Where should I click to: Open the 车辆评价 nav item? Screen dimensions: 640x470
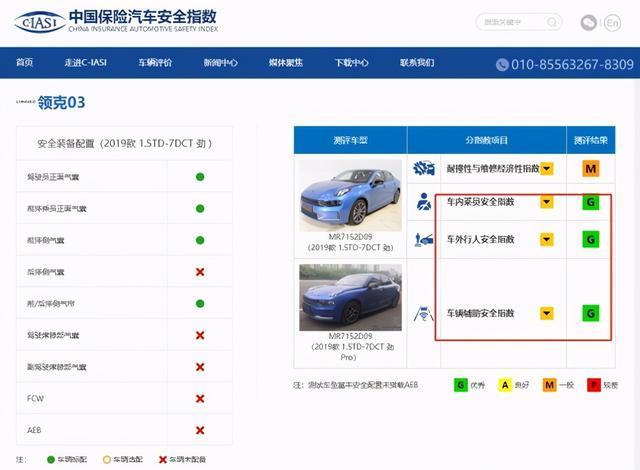coord(155,62)
